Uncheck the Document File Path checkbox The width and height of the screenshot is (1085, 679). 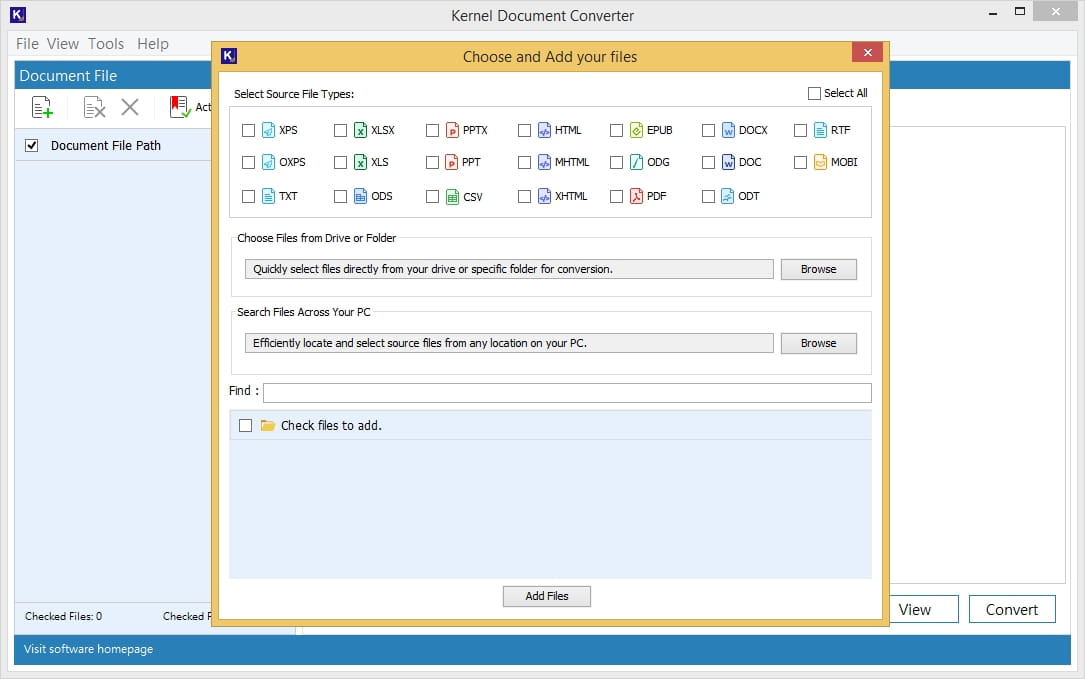pyautogui.click(x=31, y=145)
